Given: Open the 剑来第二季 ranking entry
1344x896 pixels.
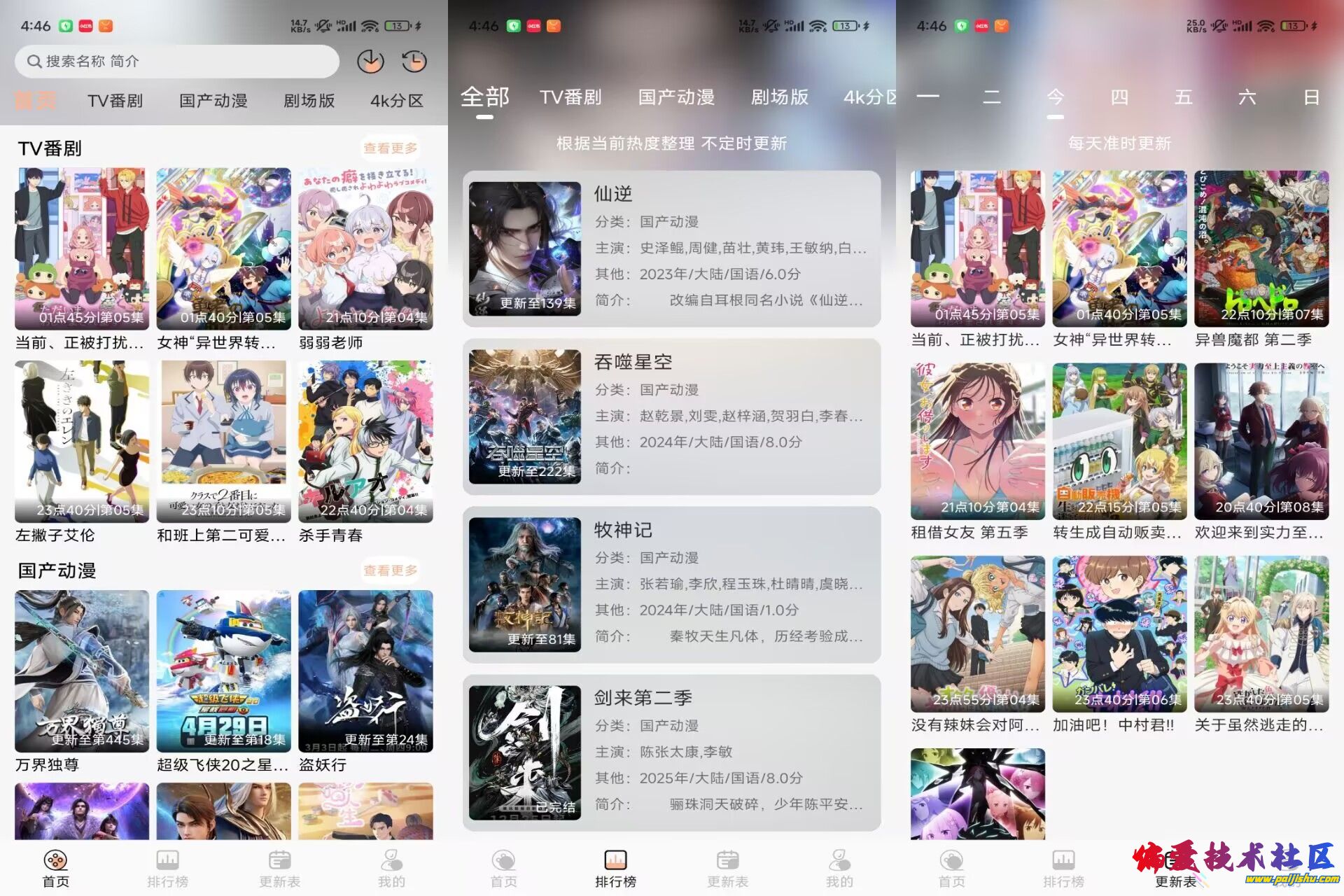Looking at the screenshot, I should click(671, 752).
